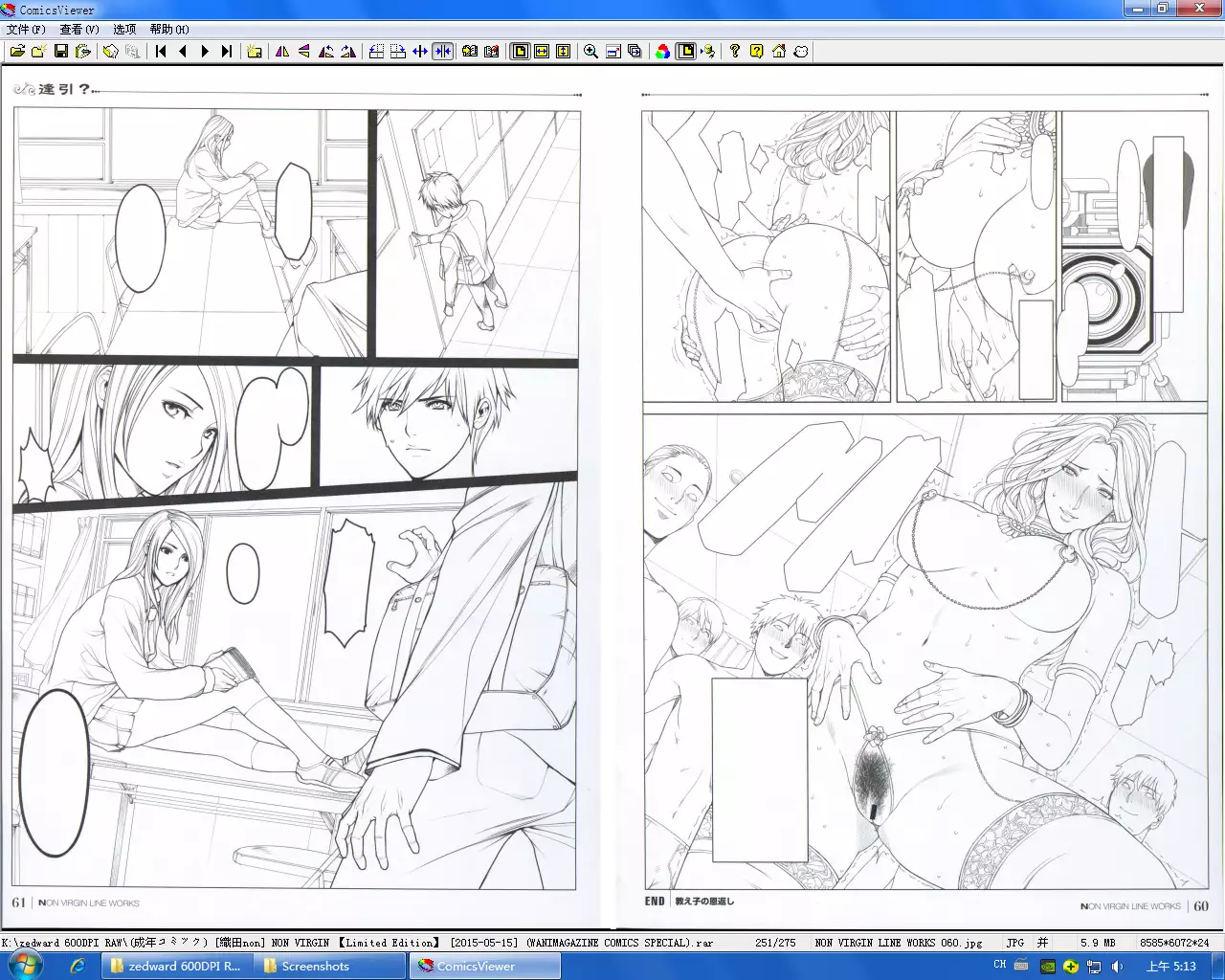Open the 查看(V) menu

tap(79, 30)
